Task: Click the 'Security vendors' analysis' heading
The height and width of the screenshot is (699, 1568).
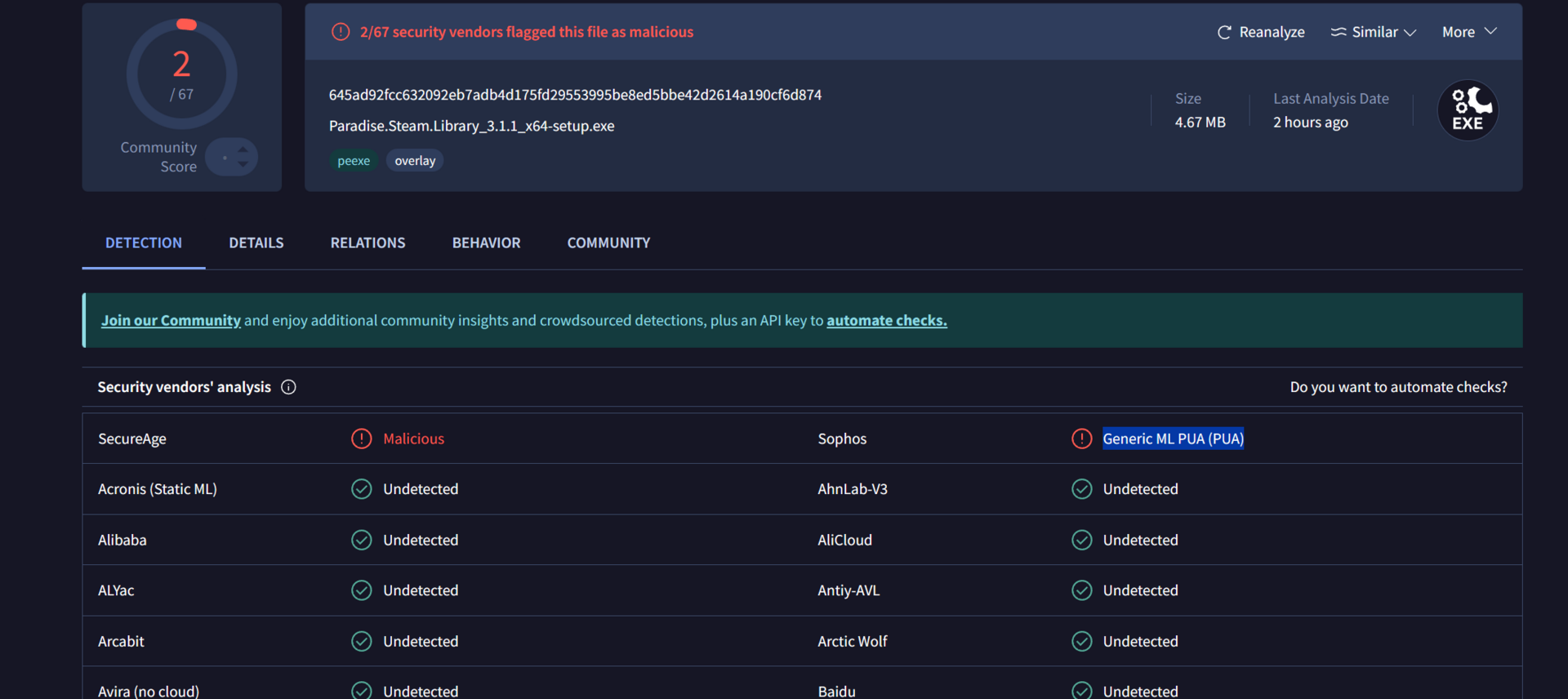Action: (x=184, y=387)
